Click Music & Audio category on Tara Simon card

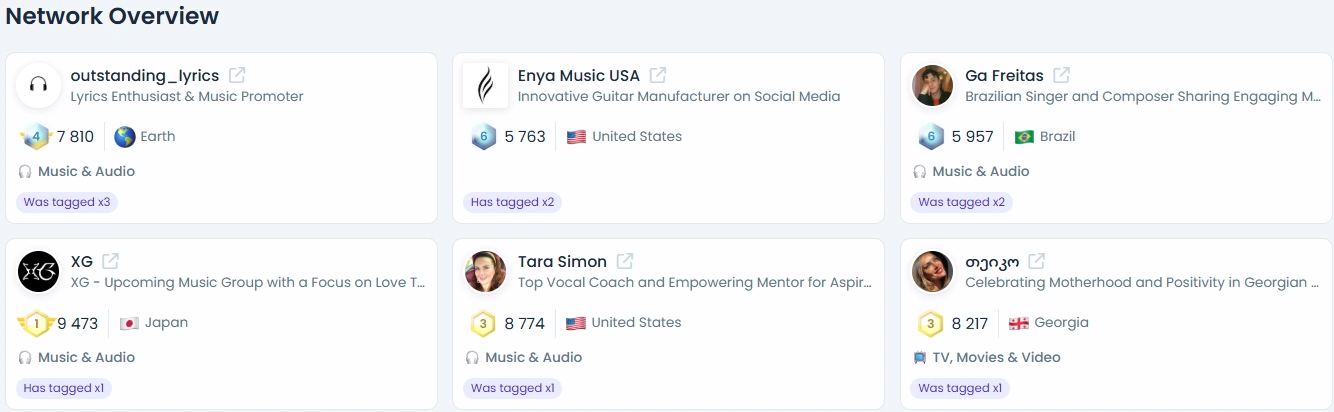(x=534, y=357)
